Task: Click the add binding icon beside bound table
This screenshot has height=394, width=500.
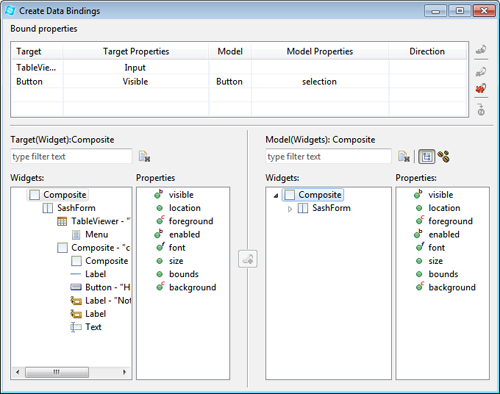Action: pos(481,50)
